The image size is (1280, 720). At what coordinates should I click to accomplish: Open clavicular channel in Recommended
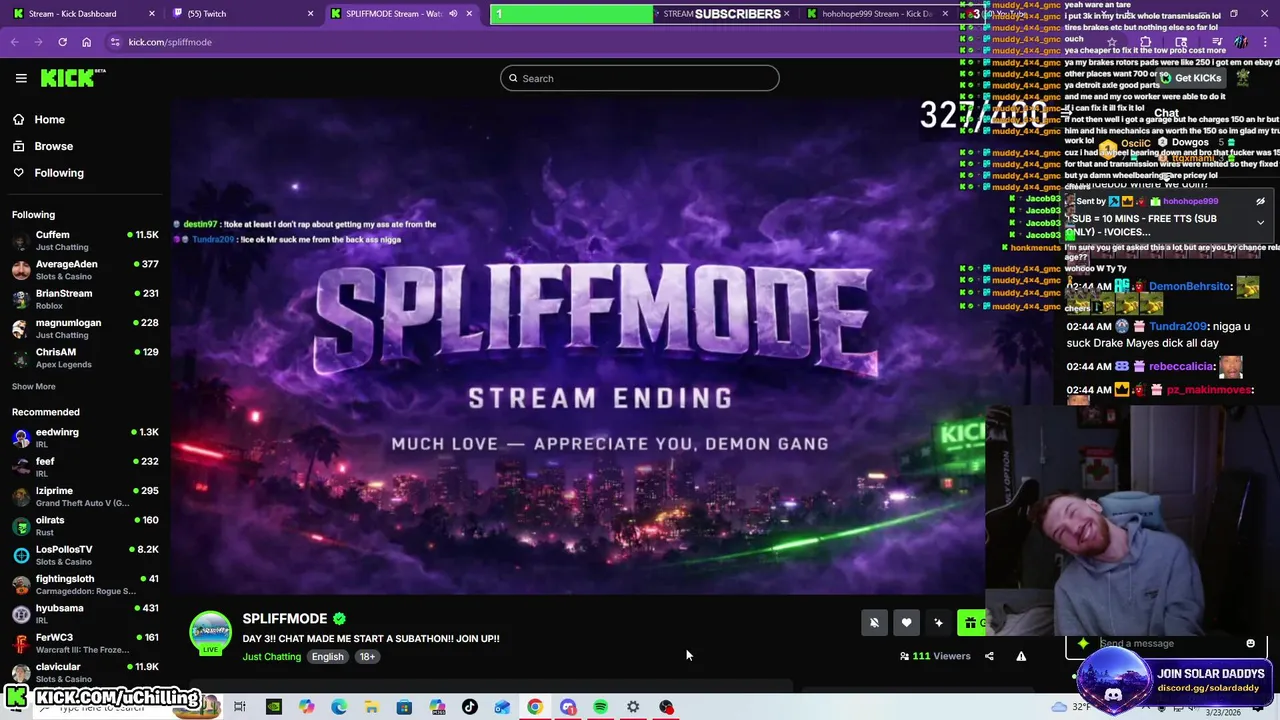85,672
